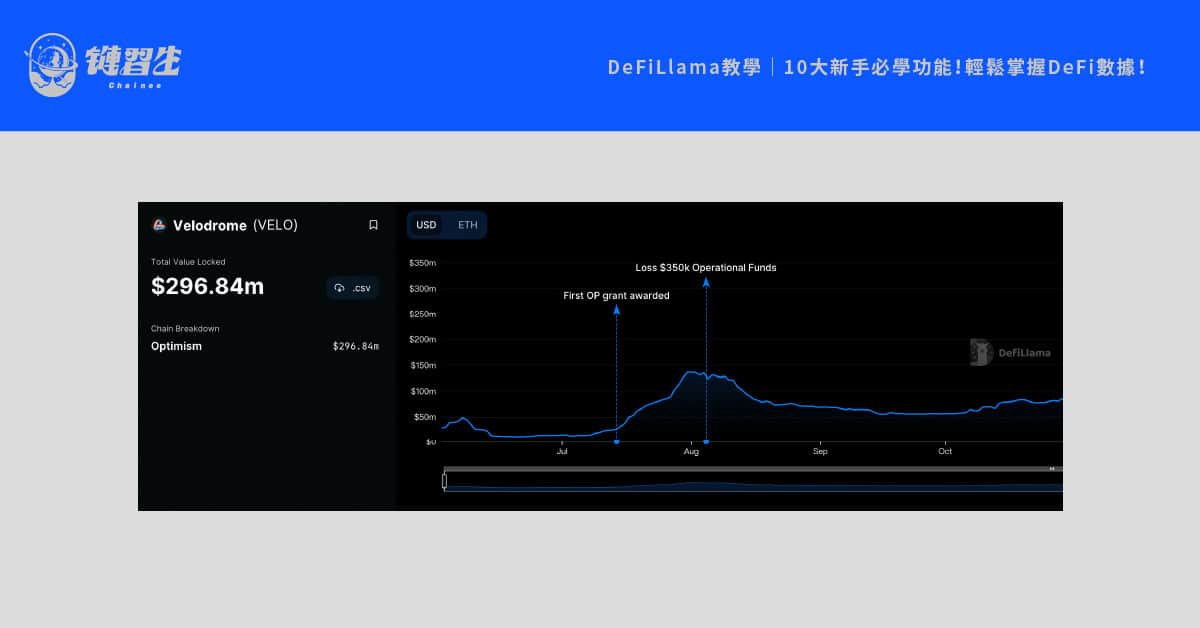Click the 'First OP grant awarded' annotation text
Viewport: 1200px width, 628px height.
coord(616,296)
